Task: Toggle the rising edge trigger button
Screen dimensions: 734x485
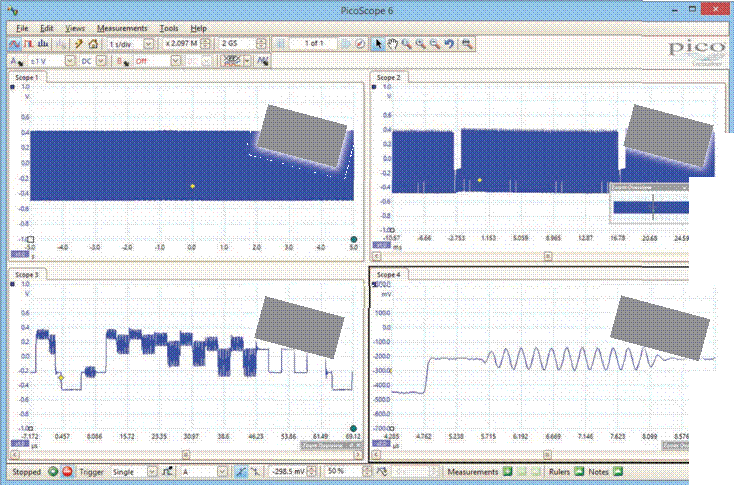Action: 241,471
